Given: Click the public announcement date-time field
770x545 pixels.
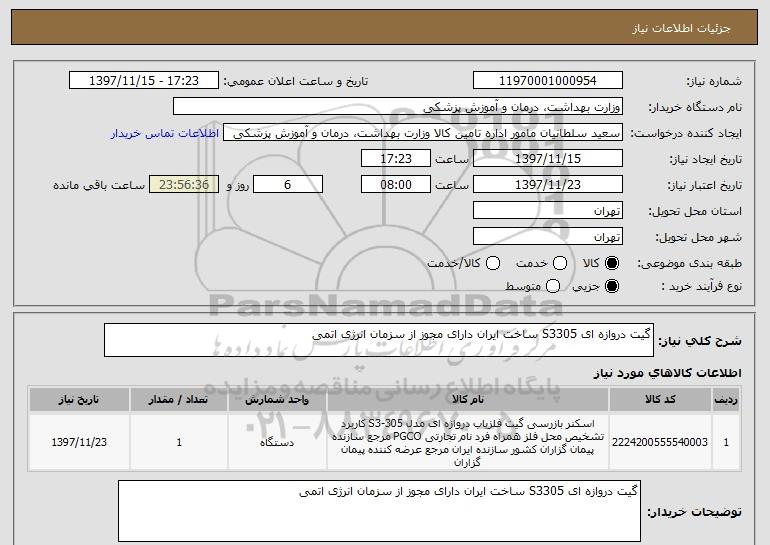Looking at the screenshot, I should point(144,81).
